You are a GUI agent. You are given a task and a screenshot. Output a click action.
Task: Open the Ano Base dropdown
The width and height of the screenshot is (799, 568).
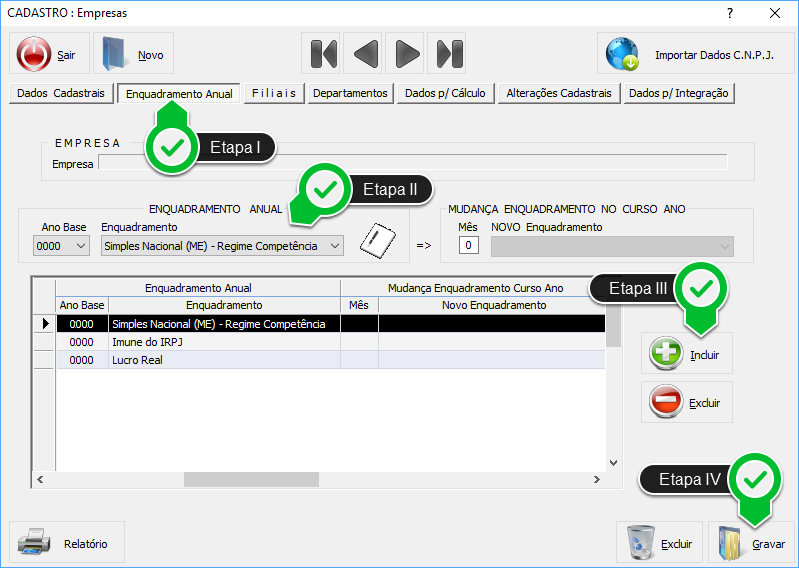62,246
